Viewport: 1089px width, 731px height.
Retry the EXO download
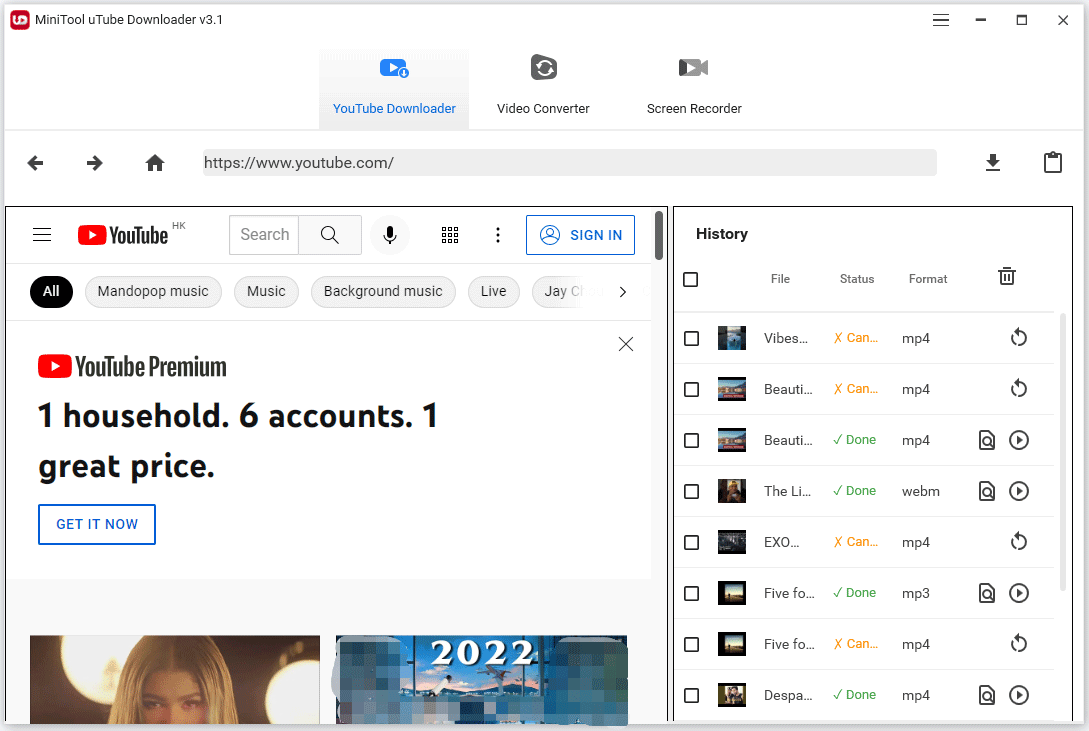point(1018,541)
